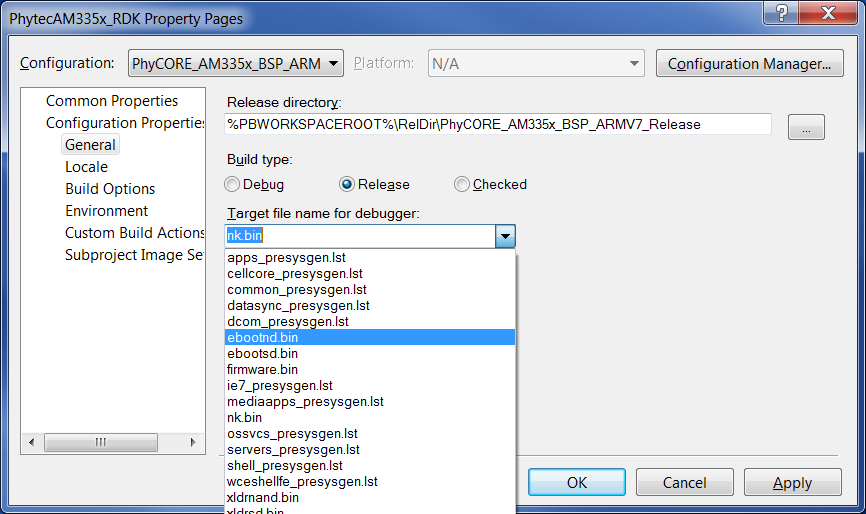Open the Configuration dropdown list

pyautogui.click(x=236, y=63)
